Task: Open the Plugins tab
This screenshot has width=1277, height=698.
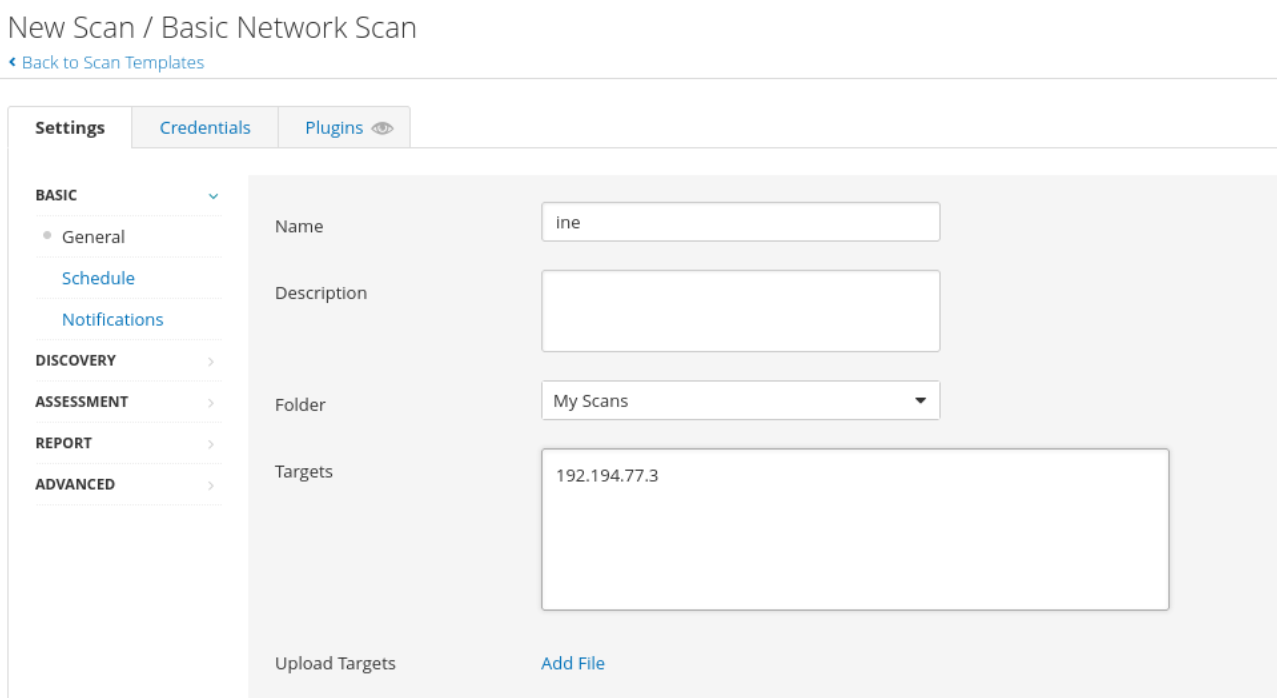Action: coord(333,128)
